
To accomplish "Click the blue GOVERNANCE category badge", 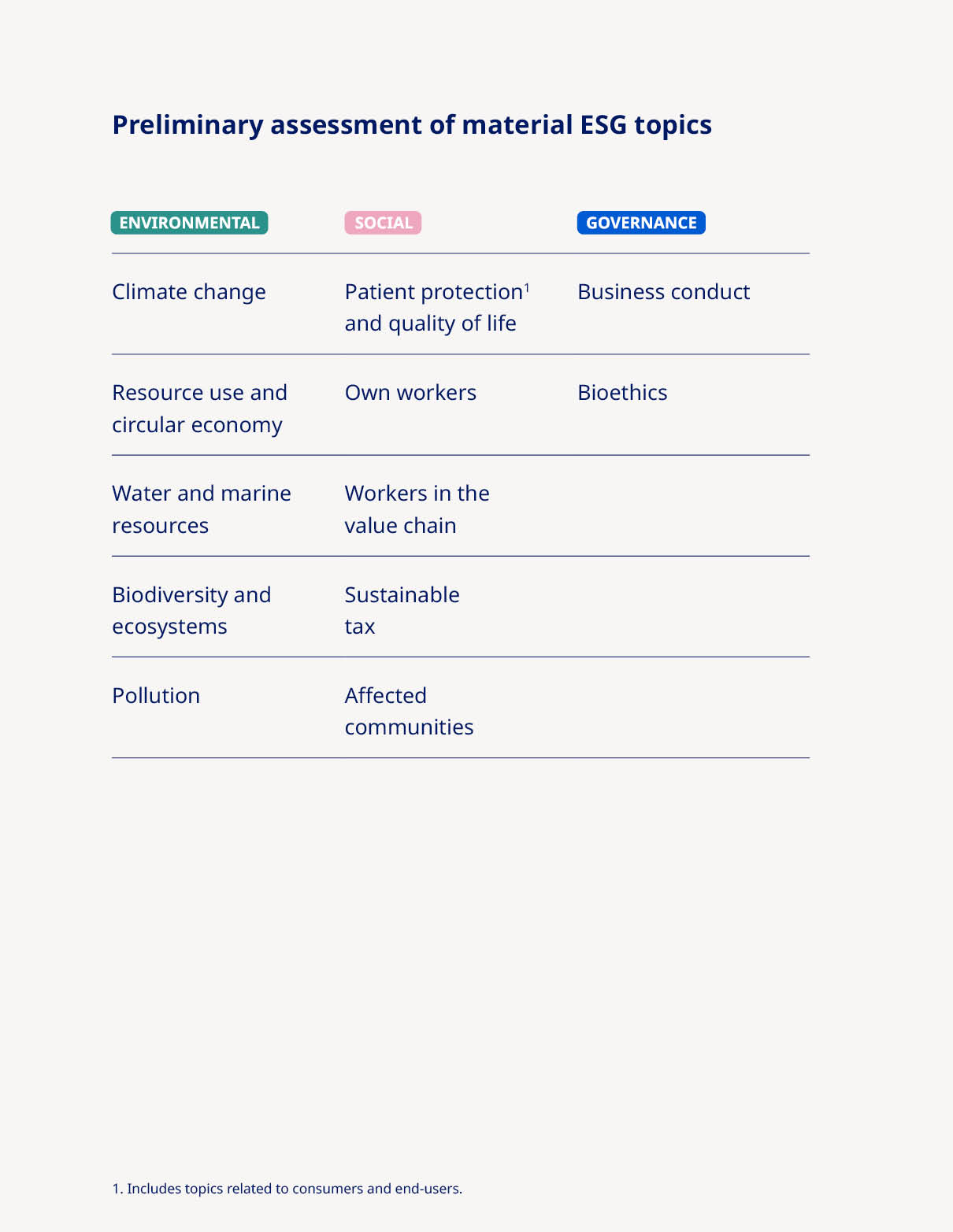I will tap(641, 223).
